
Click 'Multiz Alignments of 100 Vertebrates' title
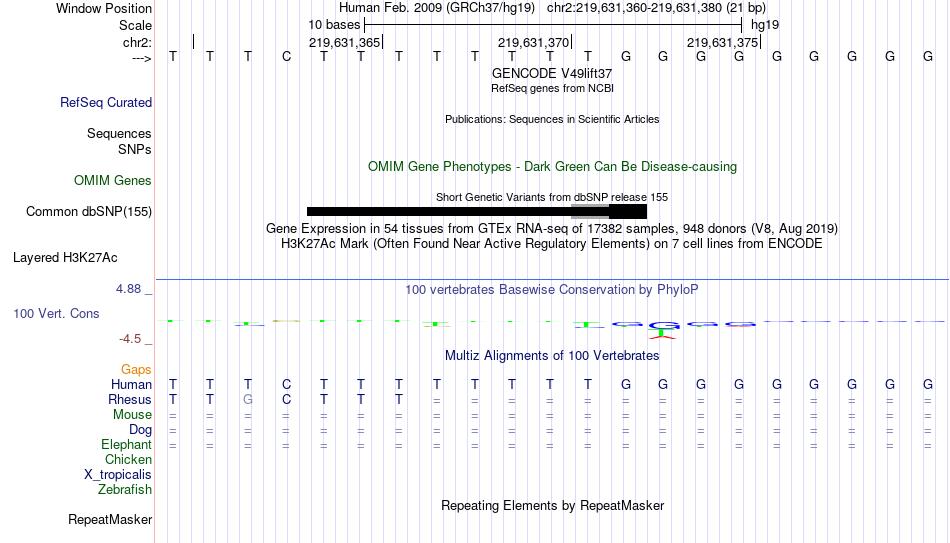click(552, 356)
